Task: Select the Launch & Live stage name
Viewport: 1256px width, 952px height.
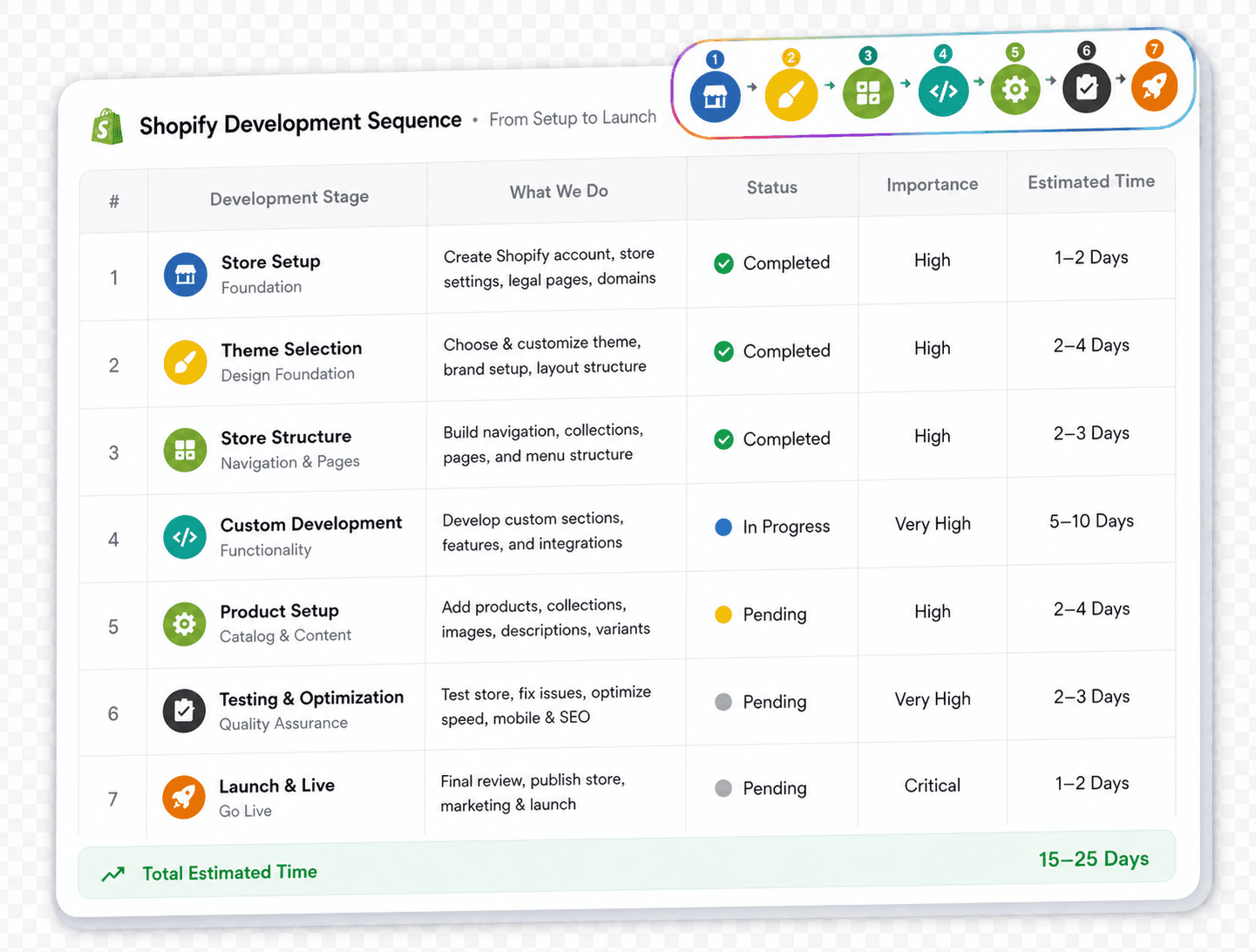Action: (276, 785)
